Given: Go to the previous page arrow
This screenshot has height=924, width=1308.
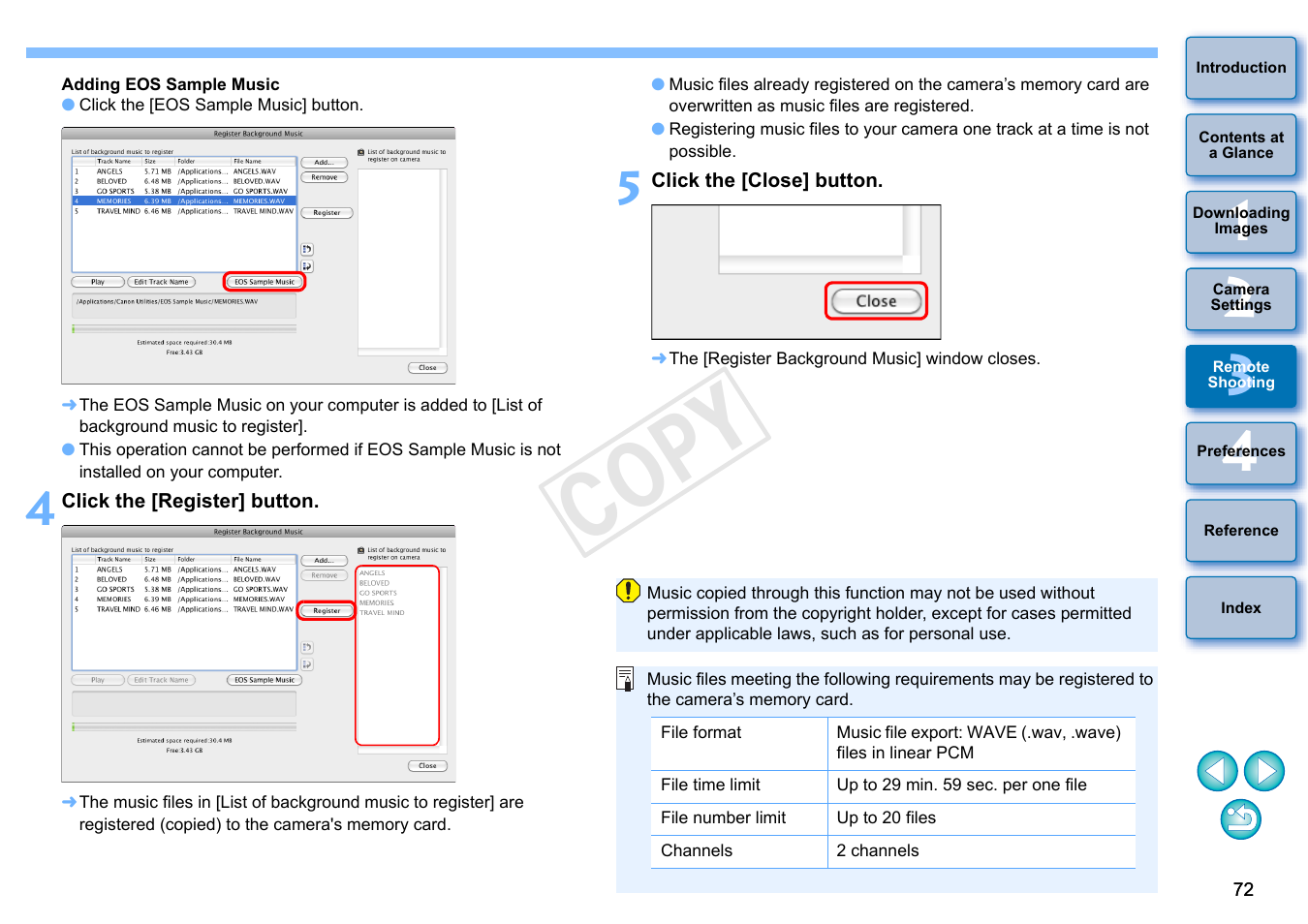Looking at the screenshot, I should click(1217, 771).
